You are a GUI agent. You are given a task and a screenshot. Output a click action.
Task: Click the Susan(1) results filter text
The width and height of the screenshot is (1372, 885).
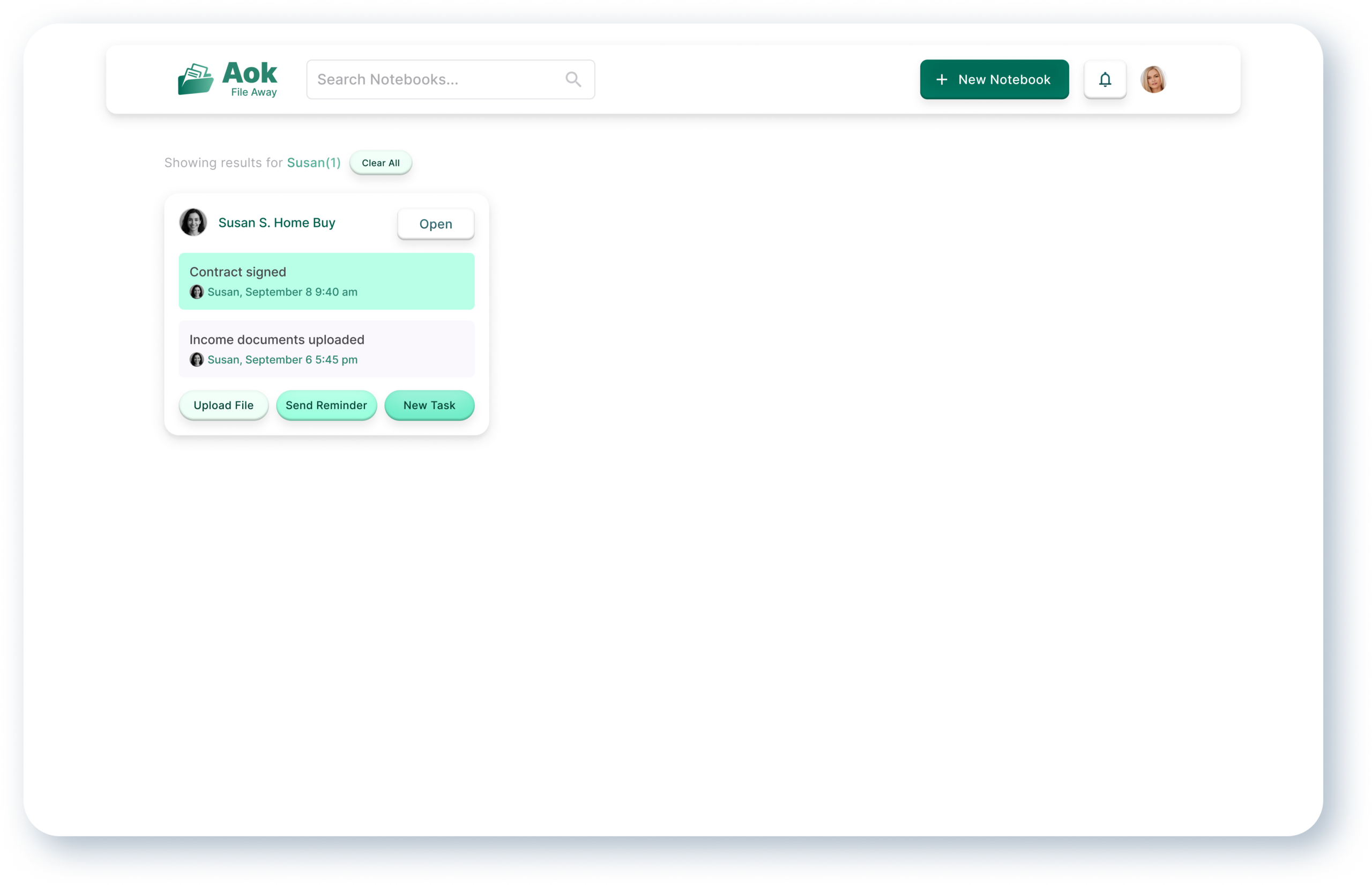click(x=314, y=163)
